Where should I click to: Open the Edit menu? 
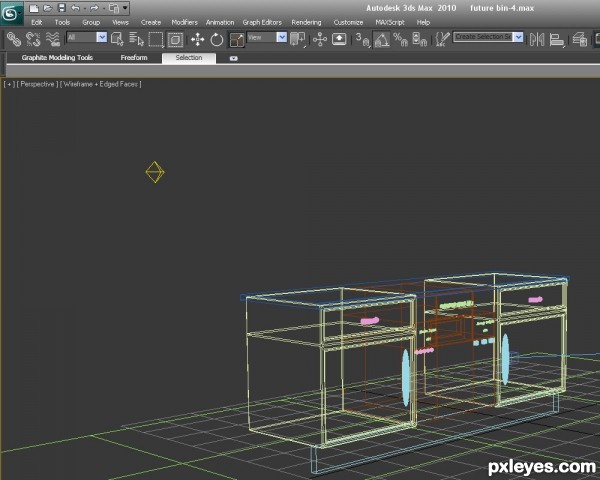[x=37, y=23]
